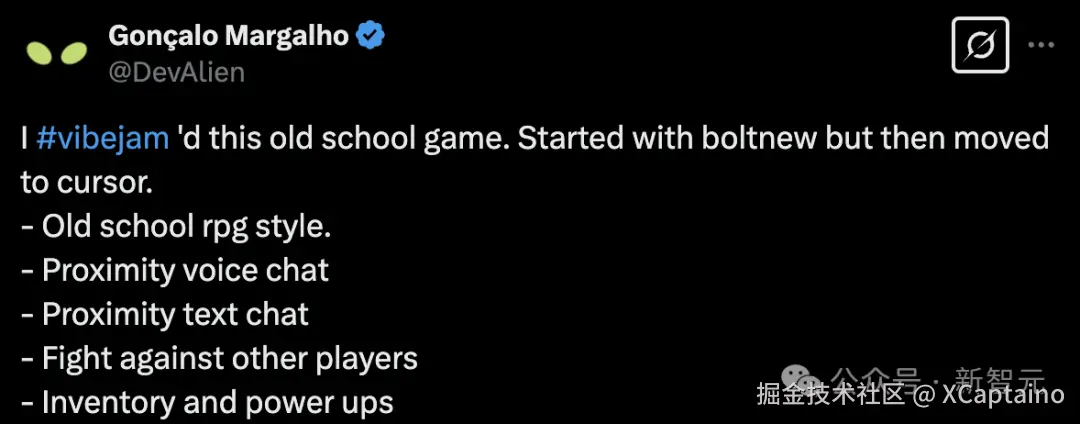Screen dimensions: 1080x424
Task: Click the 'Proximity text chat' line
Action: (165, 314)
